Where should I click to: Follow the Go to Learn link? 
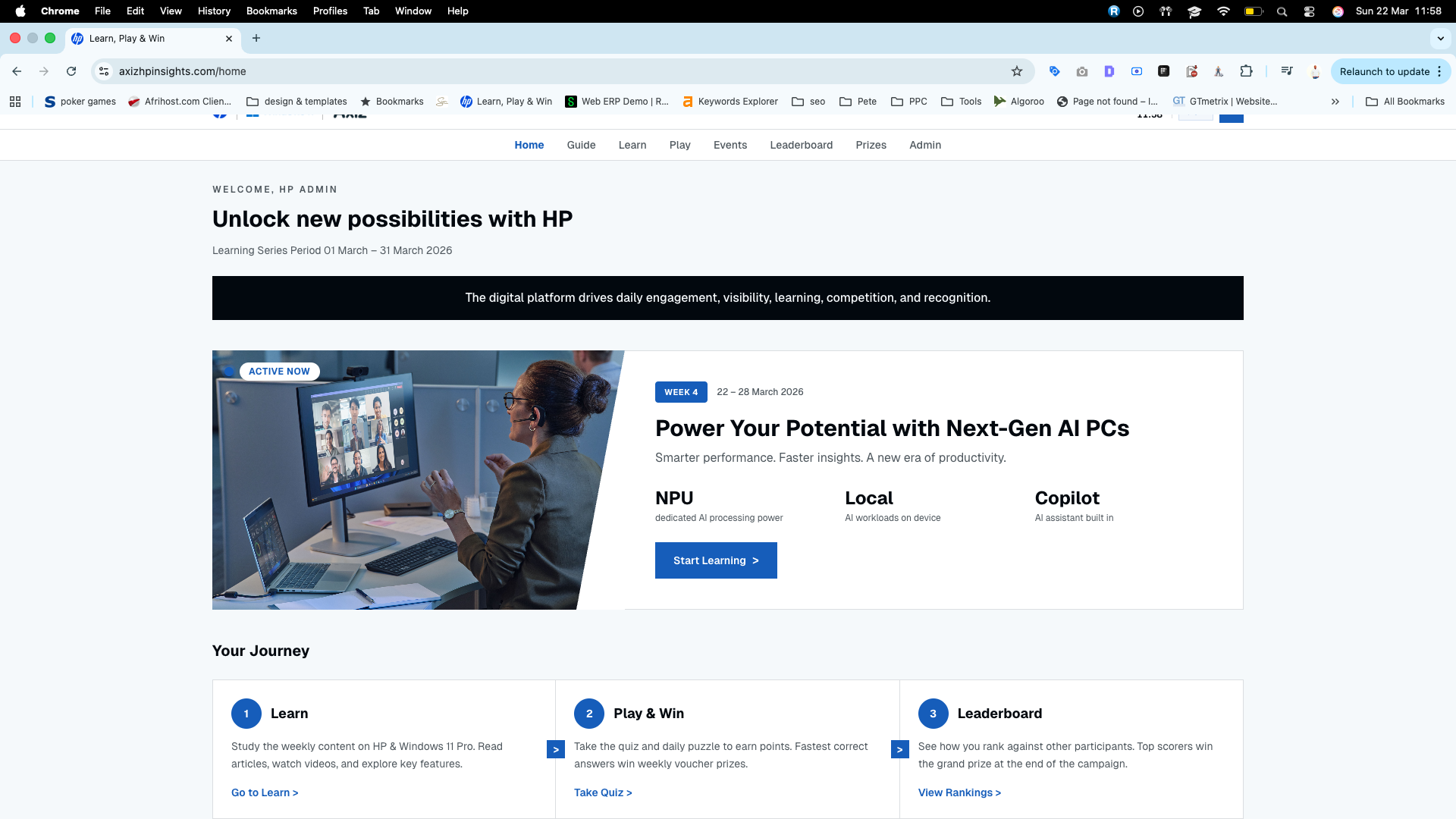pyautogui.click(x=265, y=792)
